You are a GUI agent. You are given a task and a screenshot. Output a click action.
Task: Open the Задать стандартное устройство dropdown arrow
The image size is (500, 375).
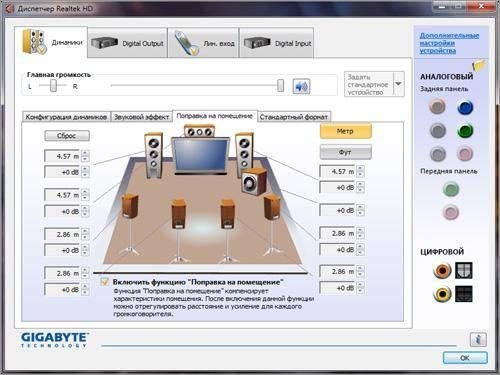tap(399, 84)
